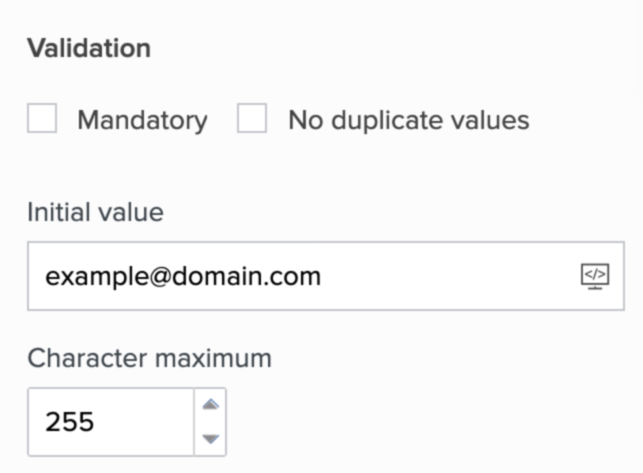This screenshot has width=643, height=473.
Task: Place cursor in the example@domain.com text
Action: (183, 276)
